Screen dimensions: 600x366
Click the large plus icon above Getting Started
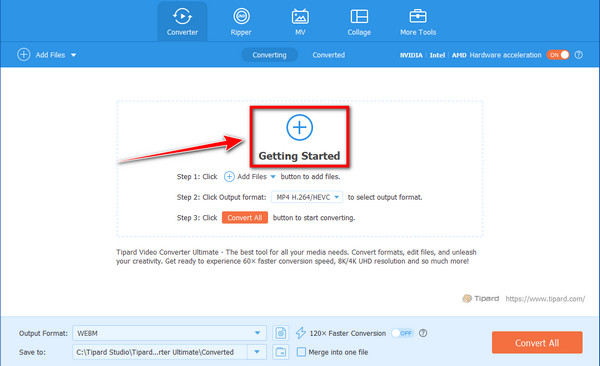(x=300, y=127)
